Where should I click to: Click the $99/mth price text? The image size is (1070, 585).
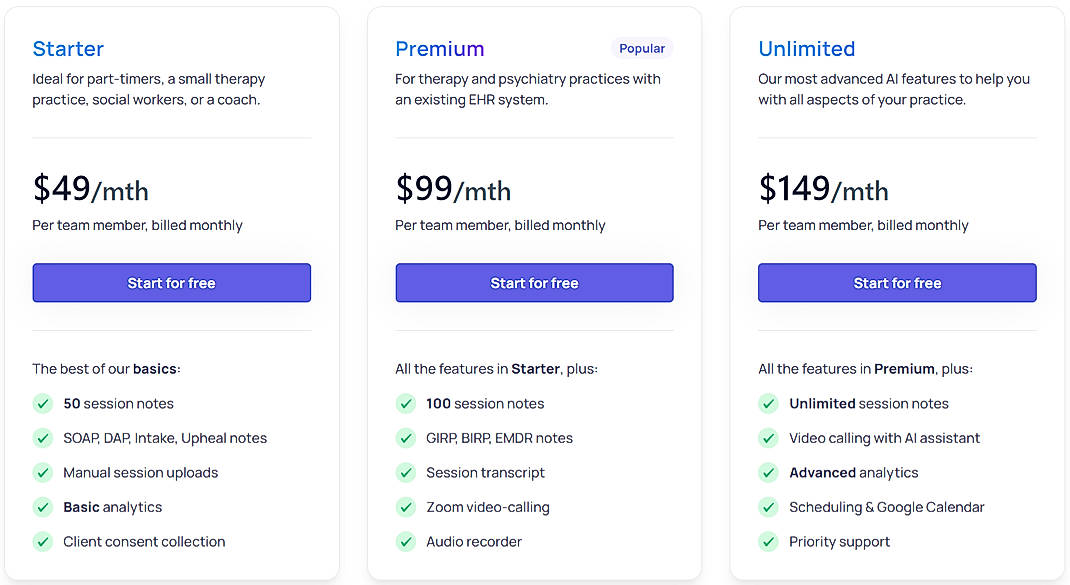pyautogui.click(x=453, y=189)
